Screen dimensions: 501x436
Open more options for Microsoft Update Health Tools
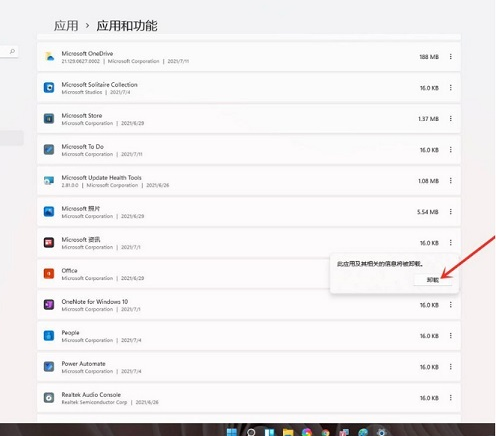pyautogui.click(x=451, y=181)
